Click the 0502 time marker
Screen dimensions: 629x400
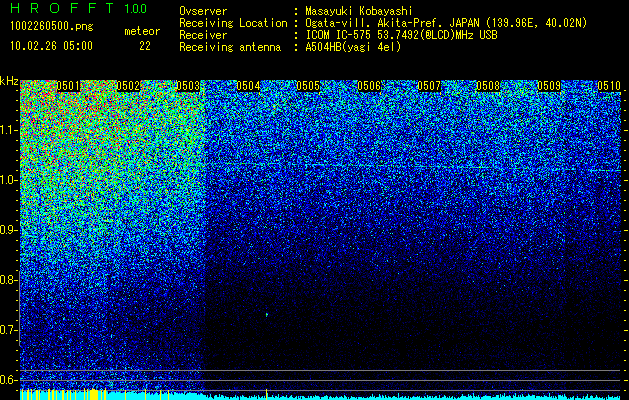(x=128, y=86)
